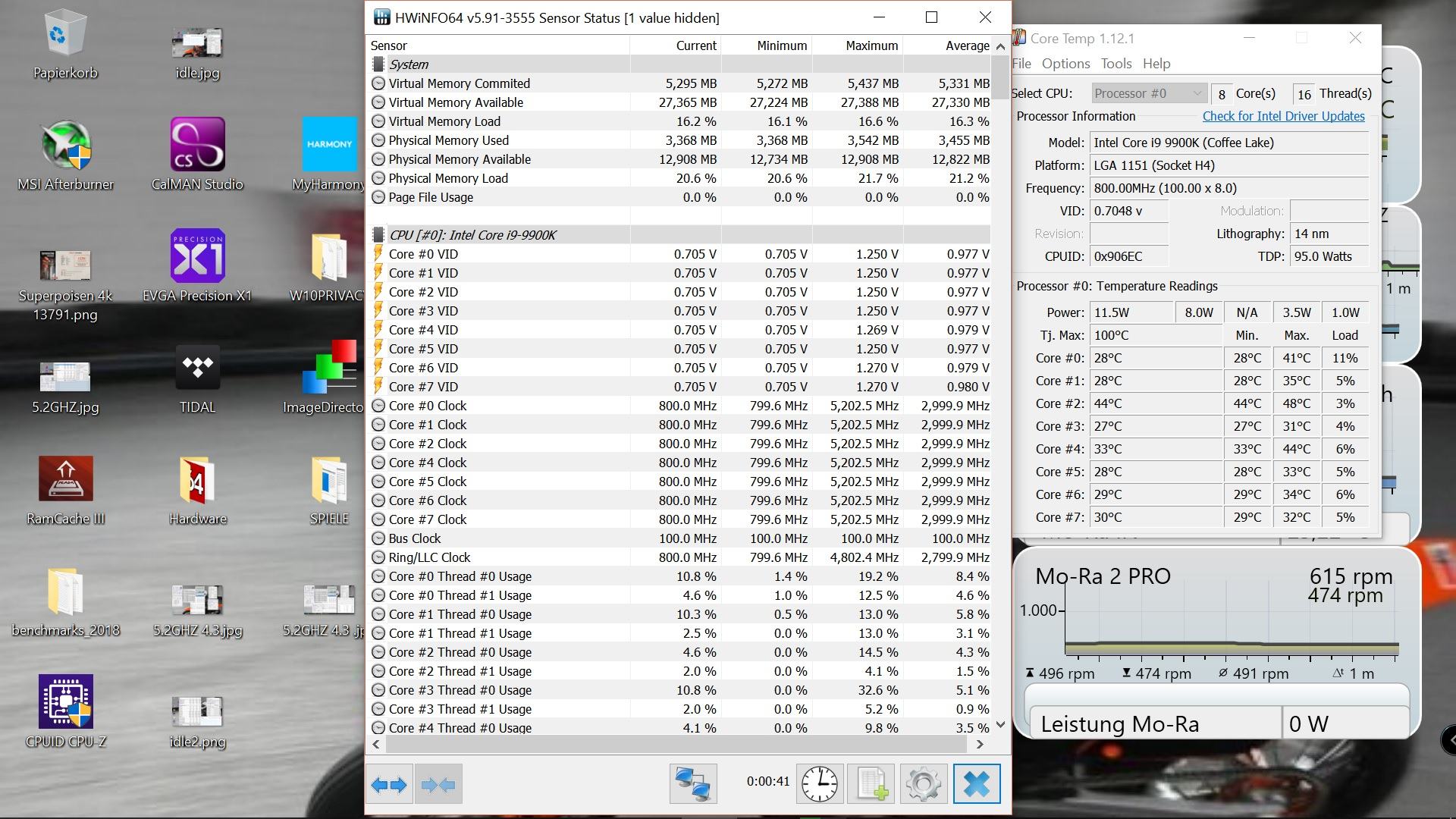Select the Core #0 VID row
This screenshot has width=1456, height=819.
coord(680,254)
